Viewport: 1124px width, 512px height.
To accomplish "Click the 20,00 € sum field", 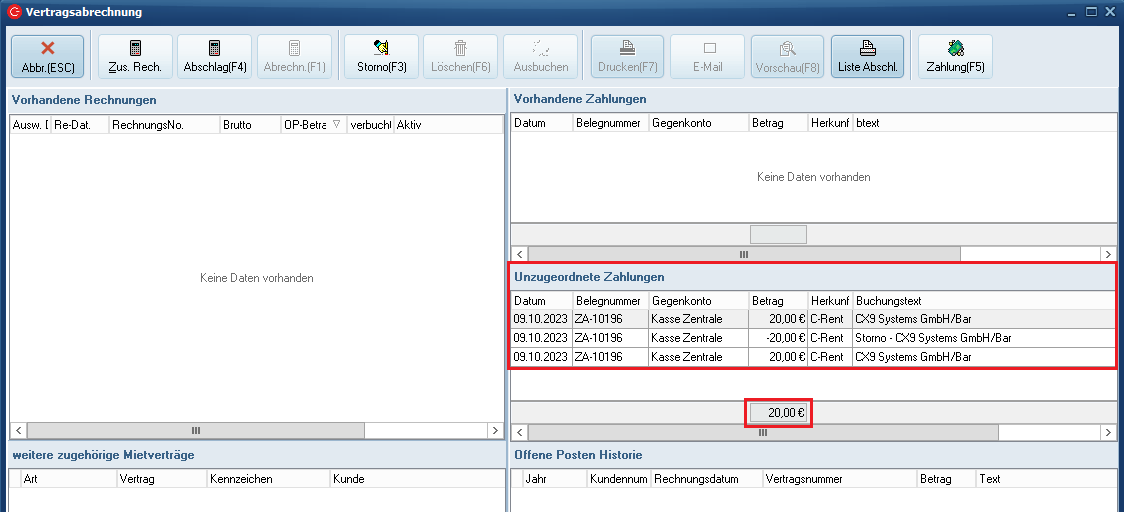I will (778, 413).
